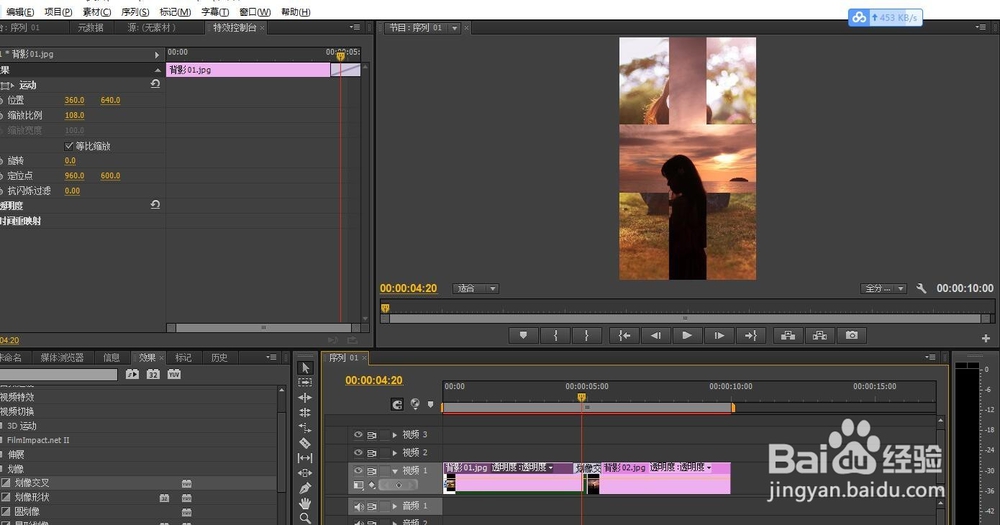Open the 序列(S) menu
Viewport: 1000px width, 525px height.
tap(135, 12)
